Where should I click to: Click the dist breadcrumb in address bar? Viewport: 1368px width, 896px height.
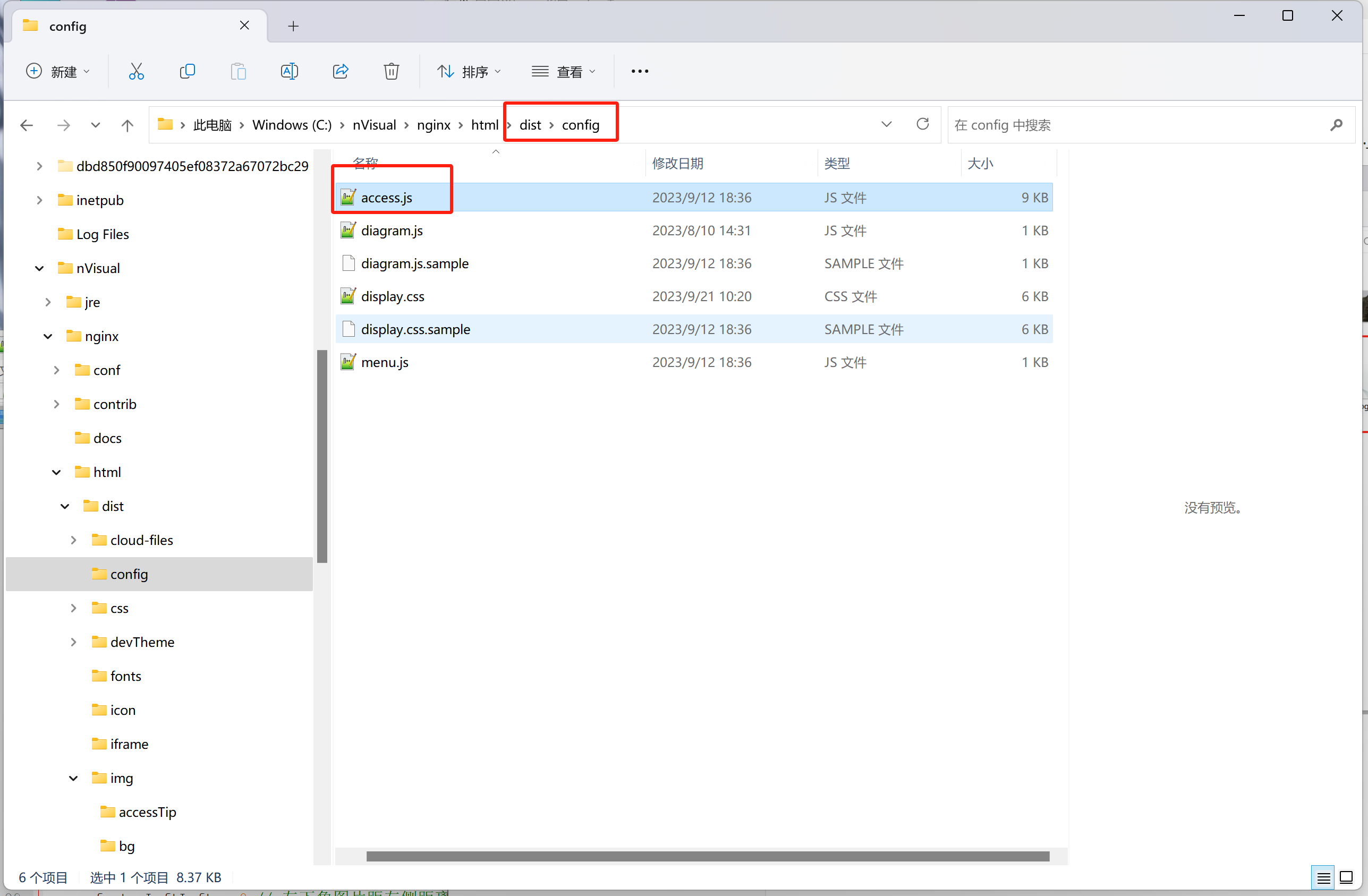point(530,125)
